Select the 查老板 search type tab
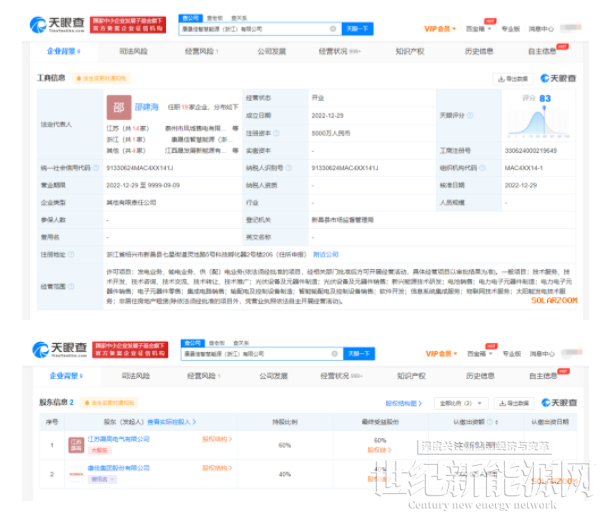This screenshot has width=602, height=515. pyautogui.click(x=216, y=18)
